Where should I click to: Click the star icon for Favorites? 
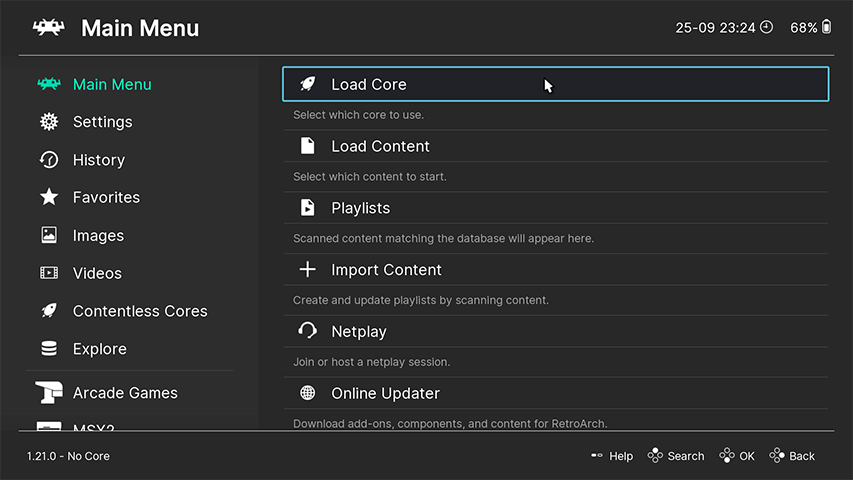[49, 197]
